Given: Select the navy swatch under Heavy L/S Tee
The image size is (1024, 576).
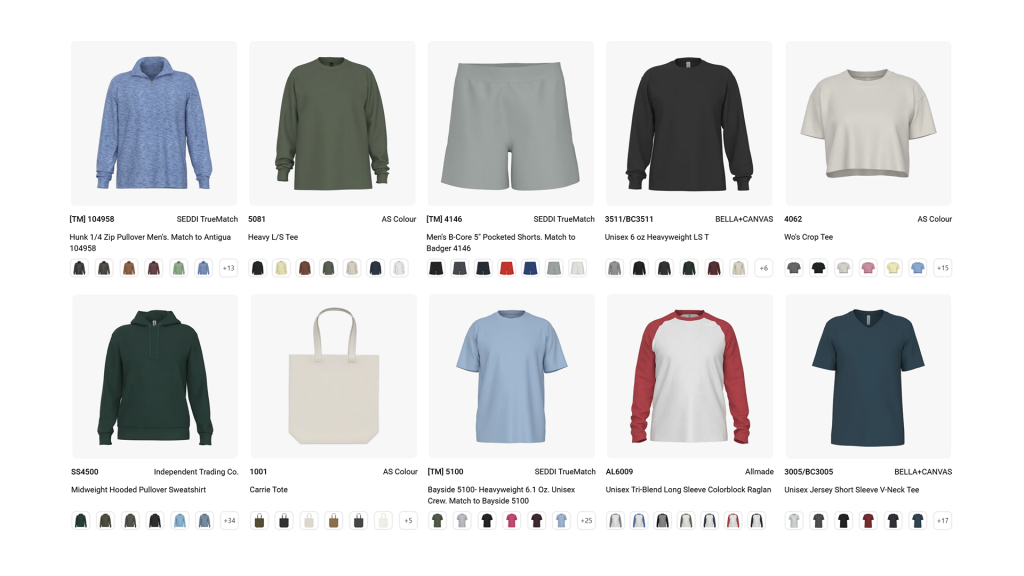Looking at the screenshot, I should (375, 268).
